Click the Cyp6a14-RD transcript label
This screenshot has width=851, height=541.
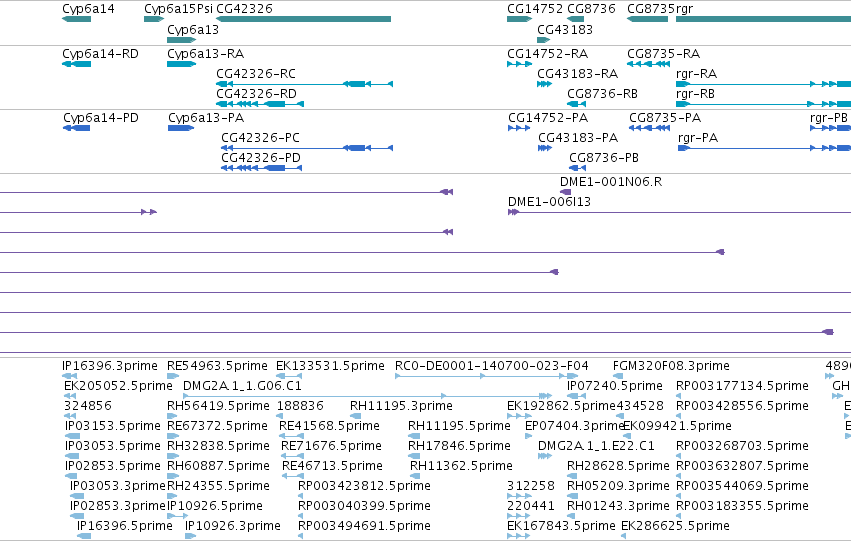[x=100, y=54]
